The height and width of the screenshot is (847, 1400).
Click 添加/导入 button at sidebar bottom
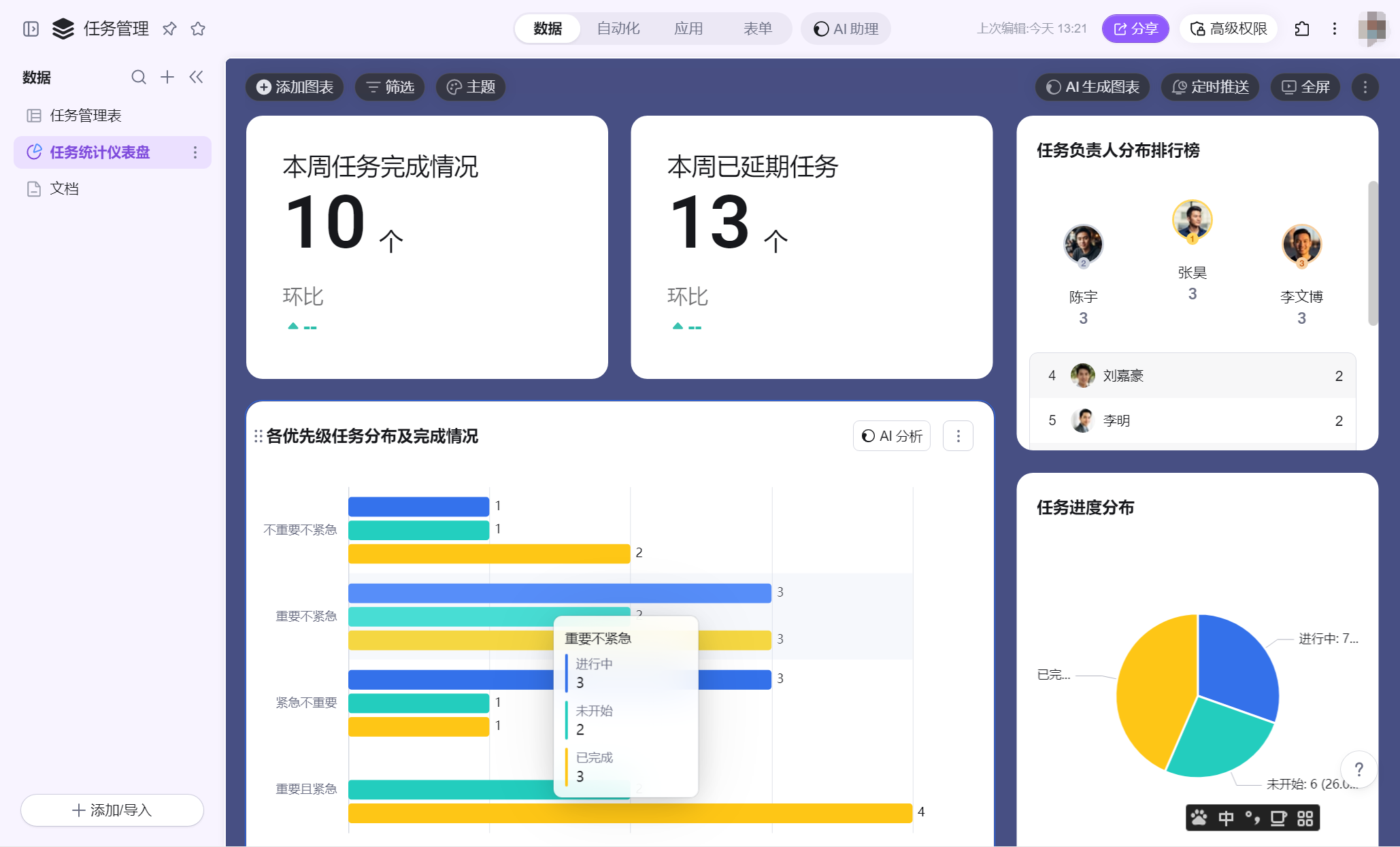112,810
